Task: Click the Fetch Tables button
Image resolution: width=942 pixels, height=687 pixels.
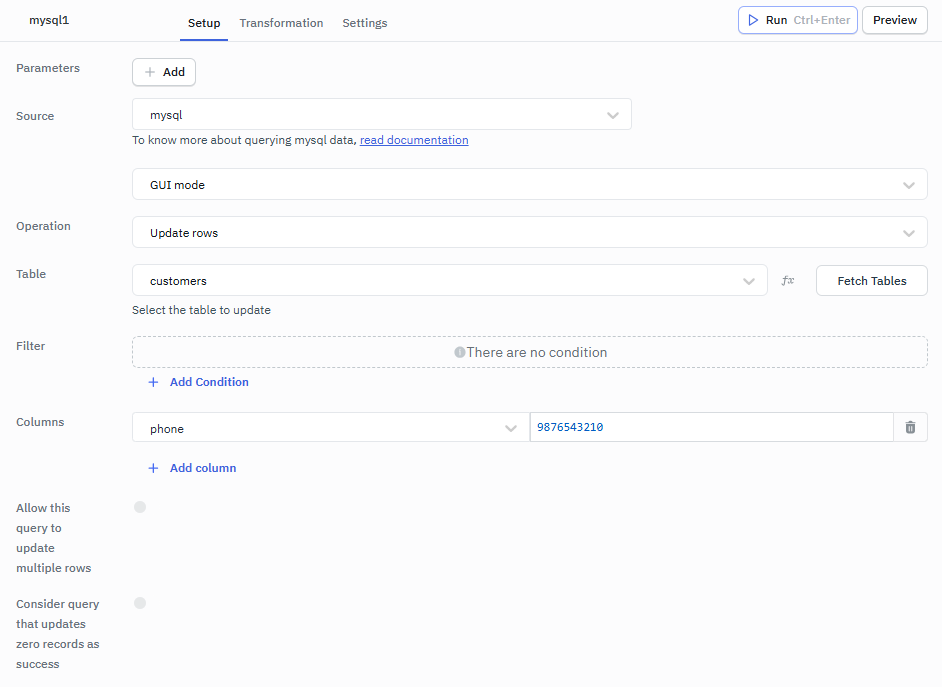Action: tap(871, 280)
